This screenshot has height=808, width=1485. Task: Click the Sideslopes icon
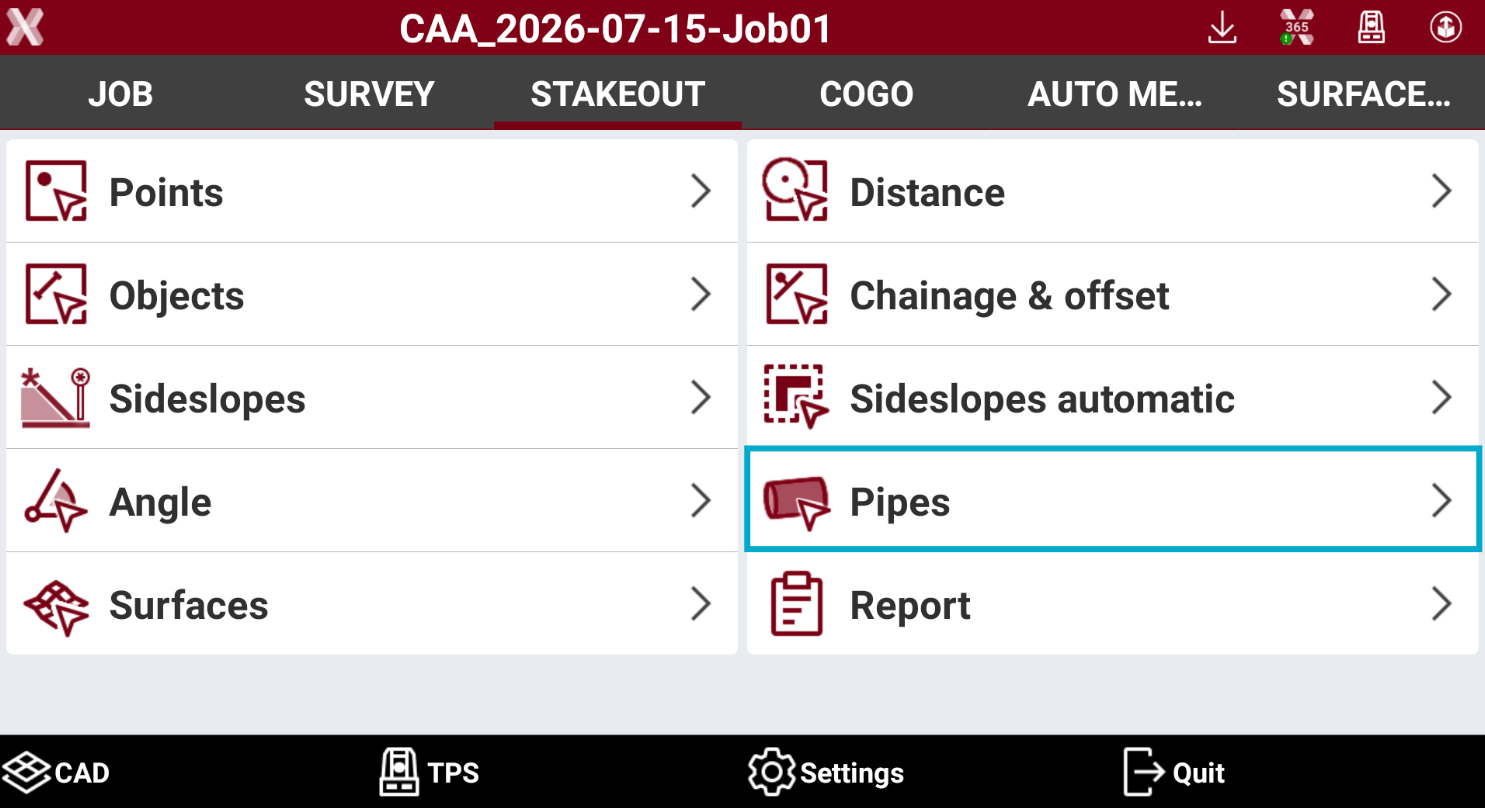tap(56, 398)
